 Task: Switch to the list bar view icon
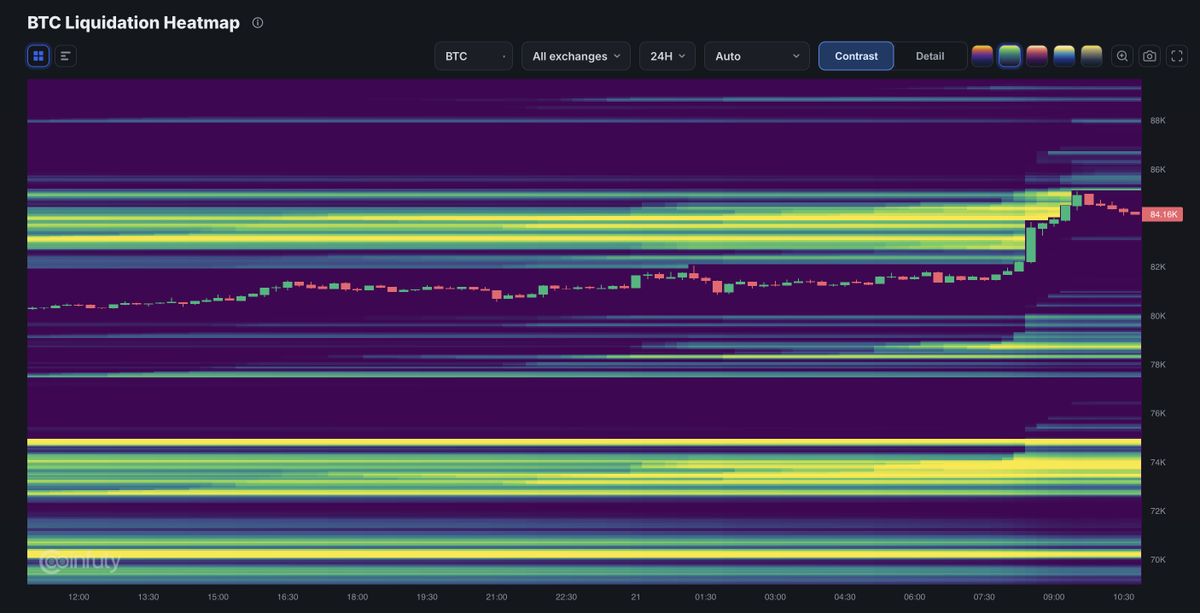[66, 56]
